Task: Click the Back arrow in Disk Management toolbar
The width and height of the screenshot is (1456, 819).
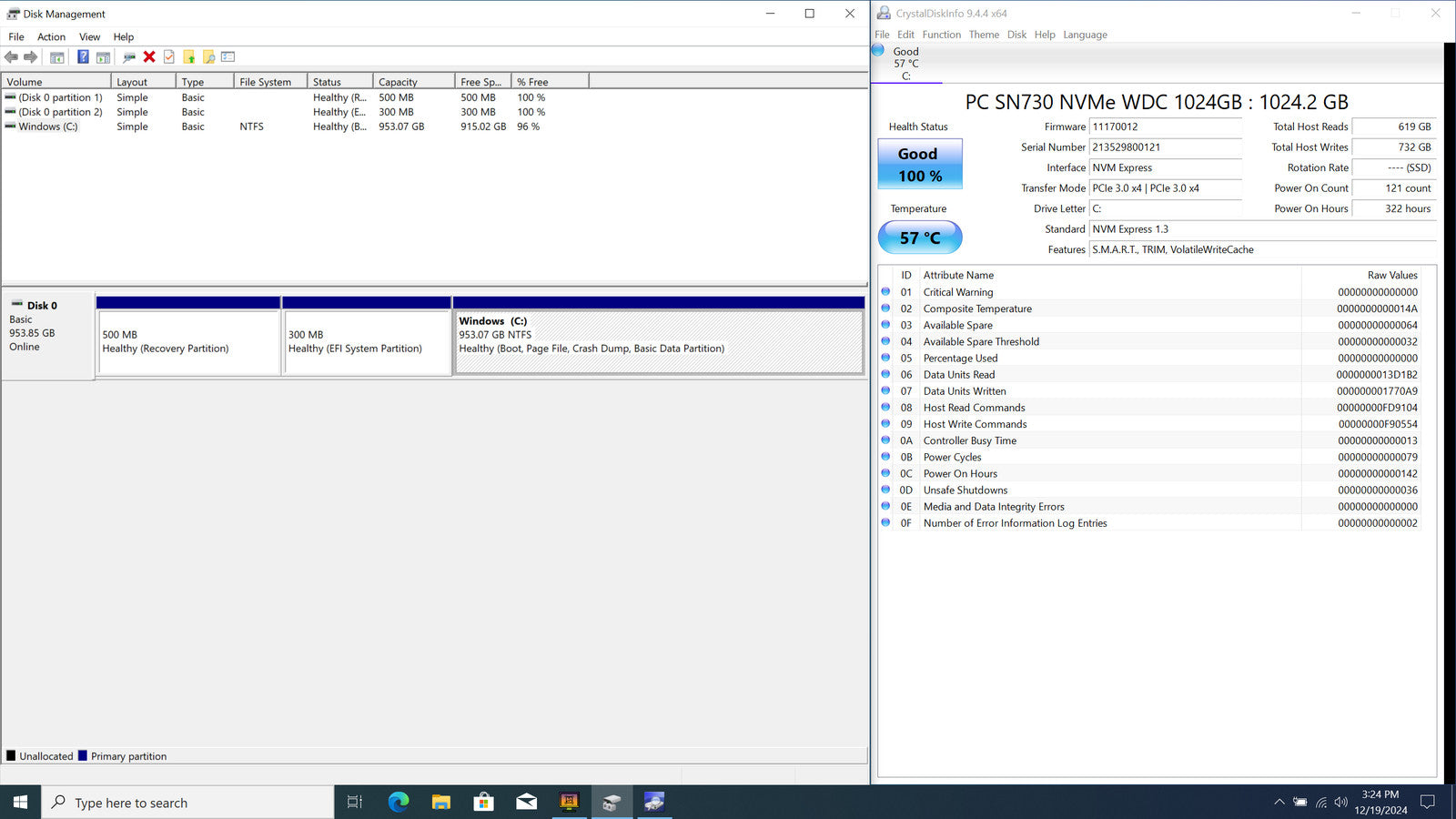Action: point(11,57)
